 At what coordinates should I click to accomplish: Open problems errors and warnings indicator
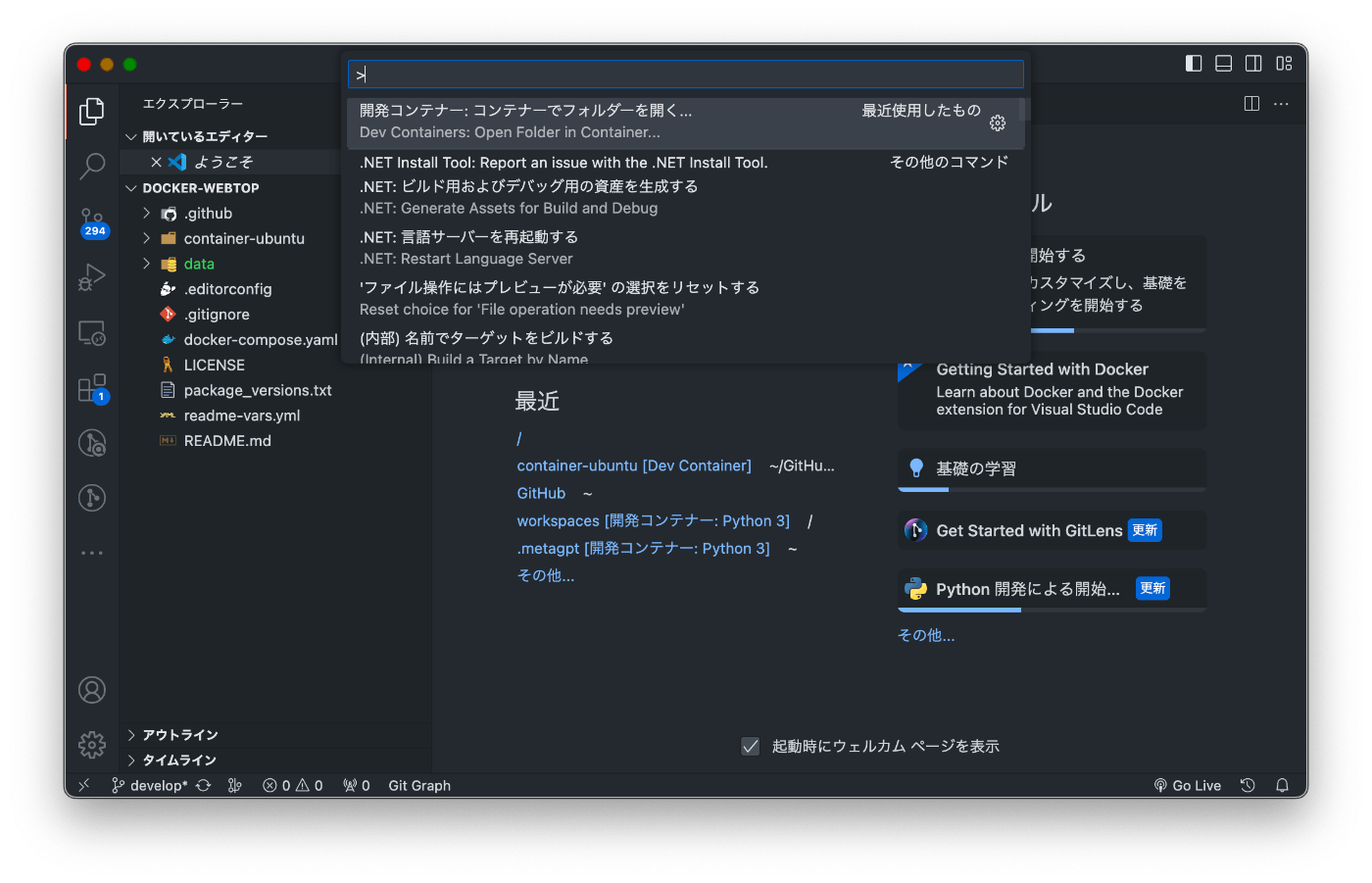tap(293, 785)
